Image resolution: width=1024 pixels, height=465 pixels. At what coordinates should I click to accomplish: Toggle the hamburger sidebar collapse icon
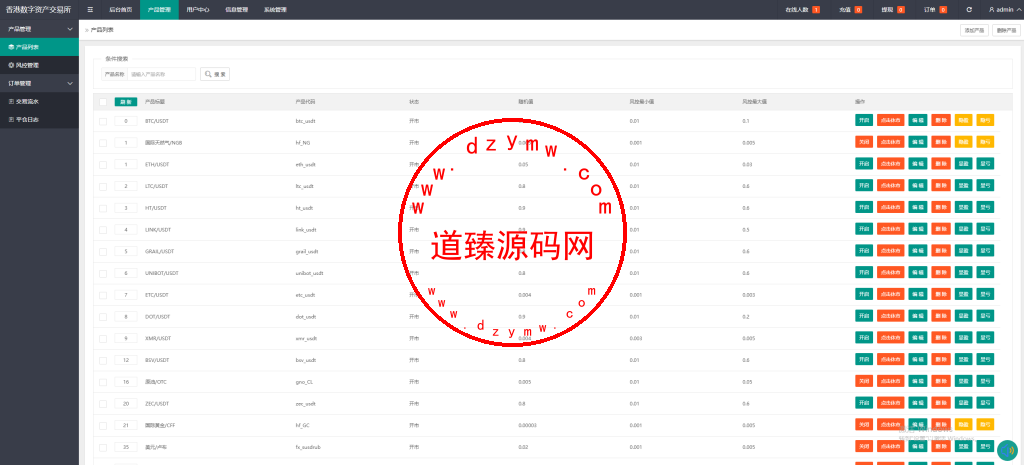[x=90, y=10]
